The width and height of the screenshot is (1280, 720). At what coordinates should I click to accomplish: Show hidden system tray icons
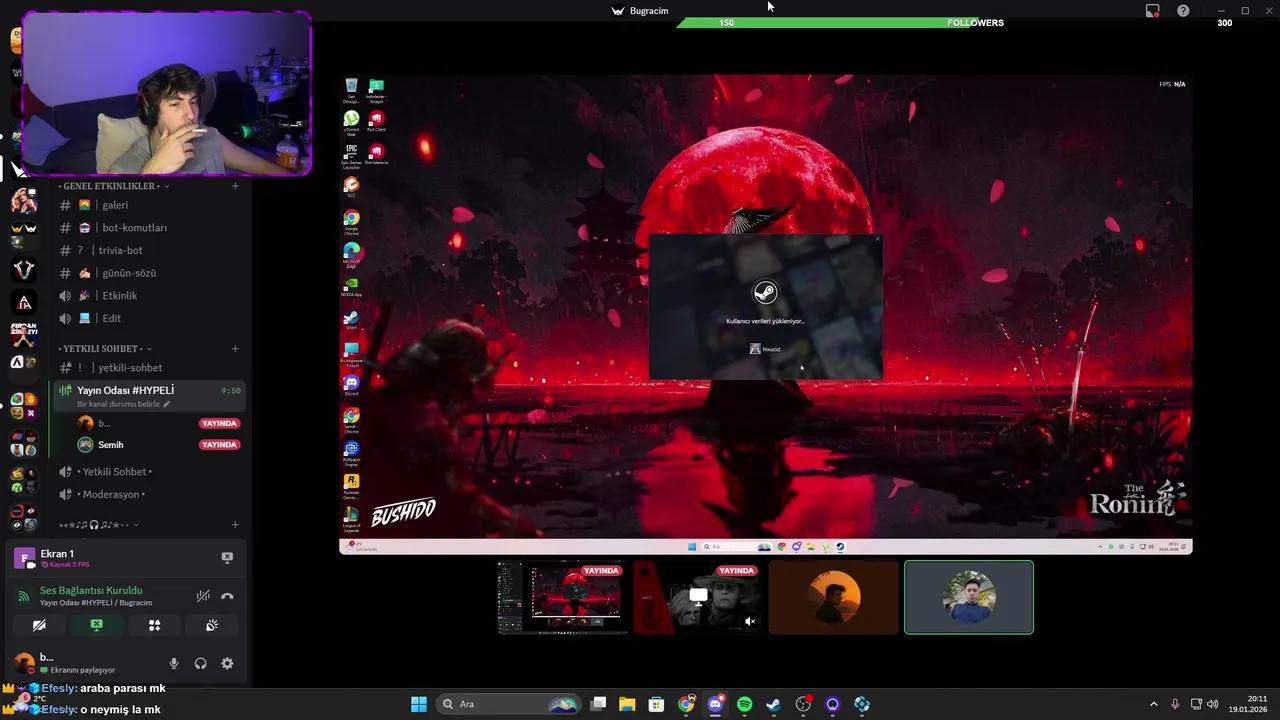tap(1153, 704)
